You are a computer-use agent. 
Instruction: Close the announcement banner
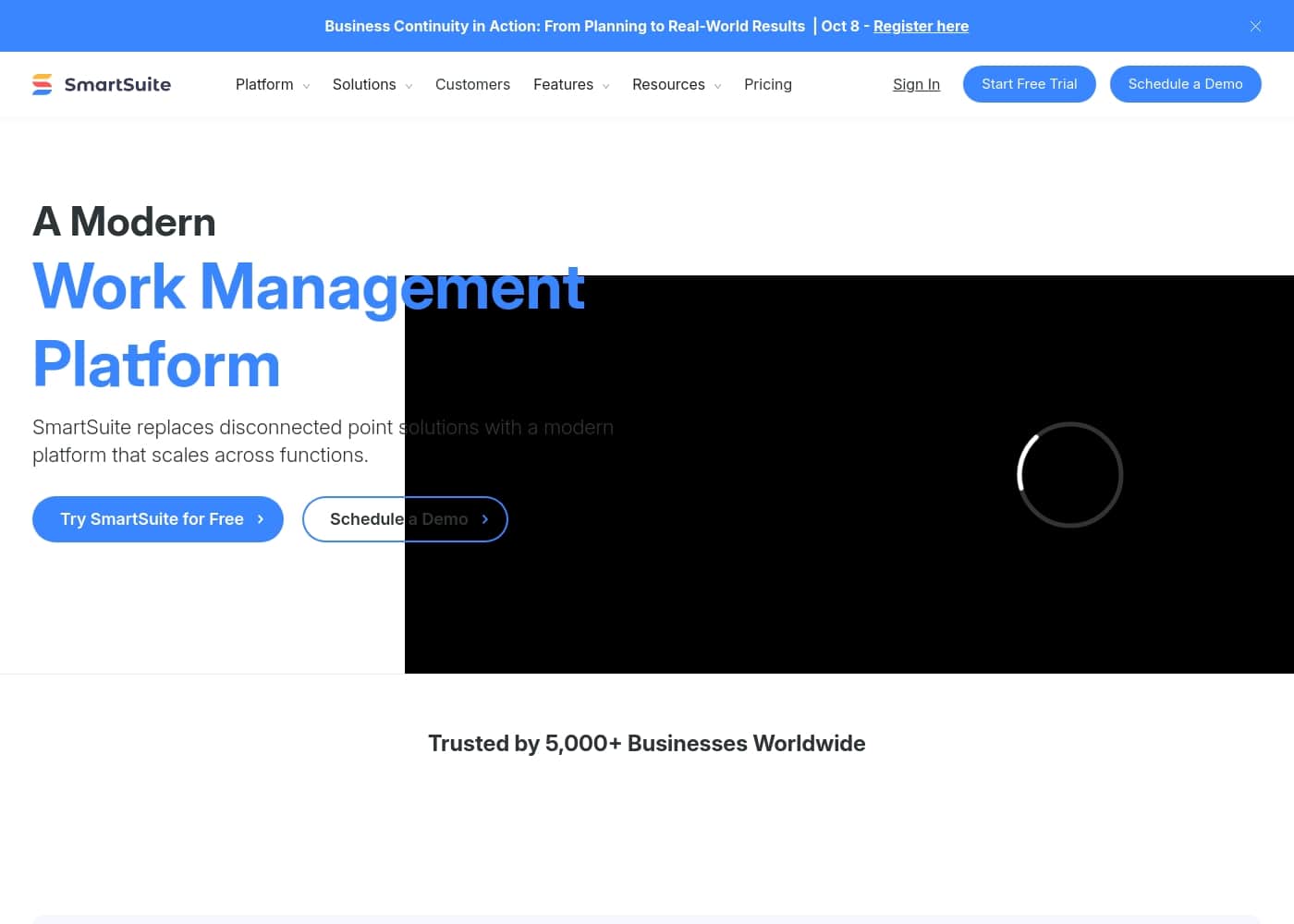pyautogui.click(x=1255, y=26)
